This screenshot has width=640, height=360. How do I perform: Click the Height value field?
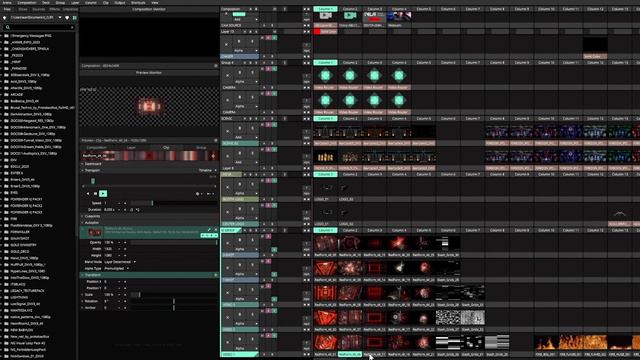pos(109,256)
